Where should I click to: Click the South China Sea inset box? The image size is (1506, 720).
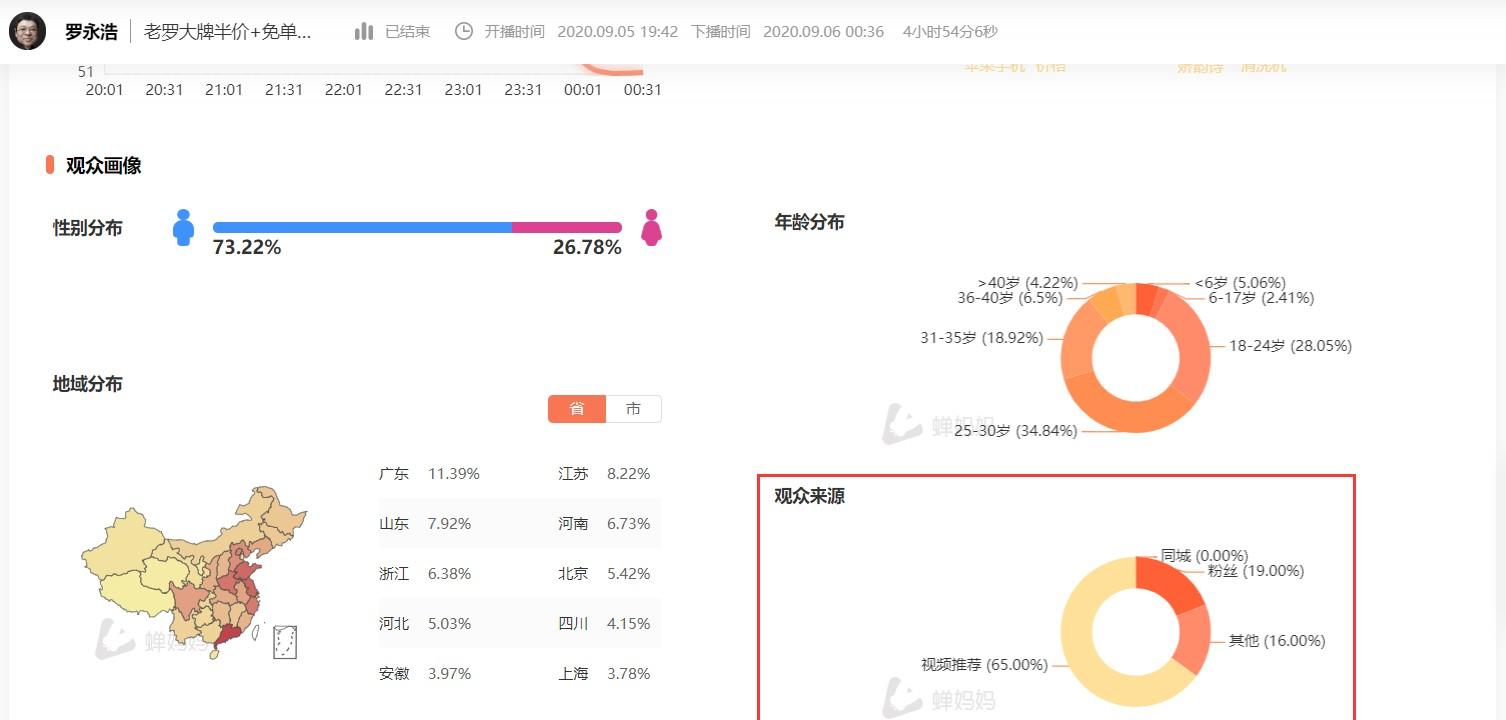285,641
